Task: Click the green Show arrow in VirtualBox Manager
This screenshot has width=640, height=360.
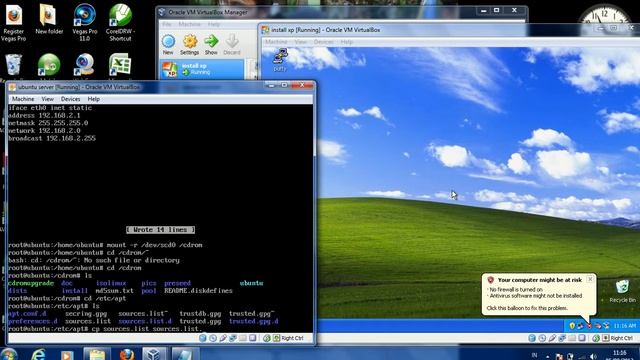Action: pos(211,45)
